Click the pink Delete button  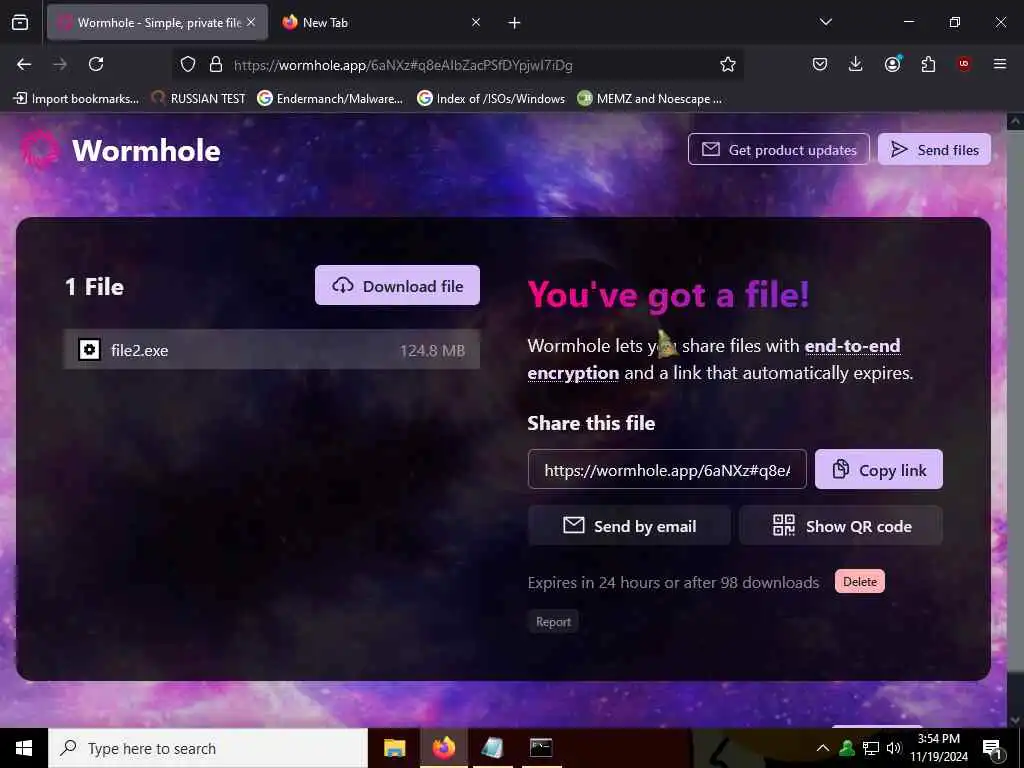coord(859,581)
